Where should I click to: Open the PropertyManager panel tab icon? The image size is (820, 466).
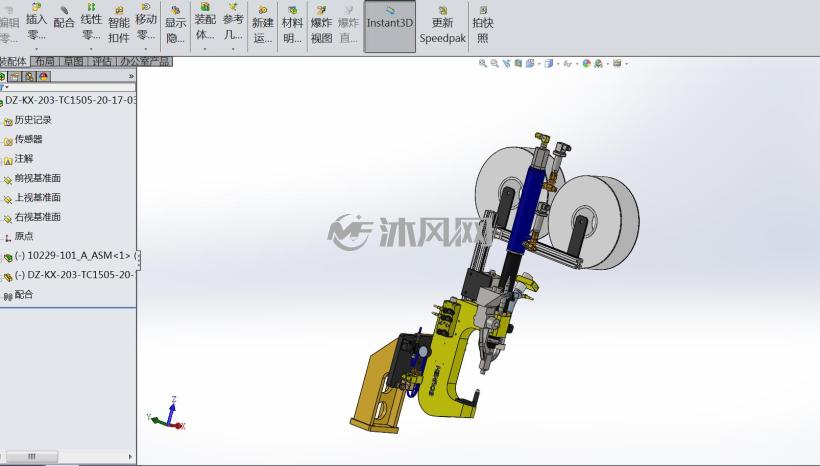[15, 76]
